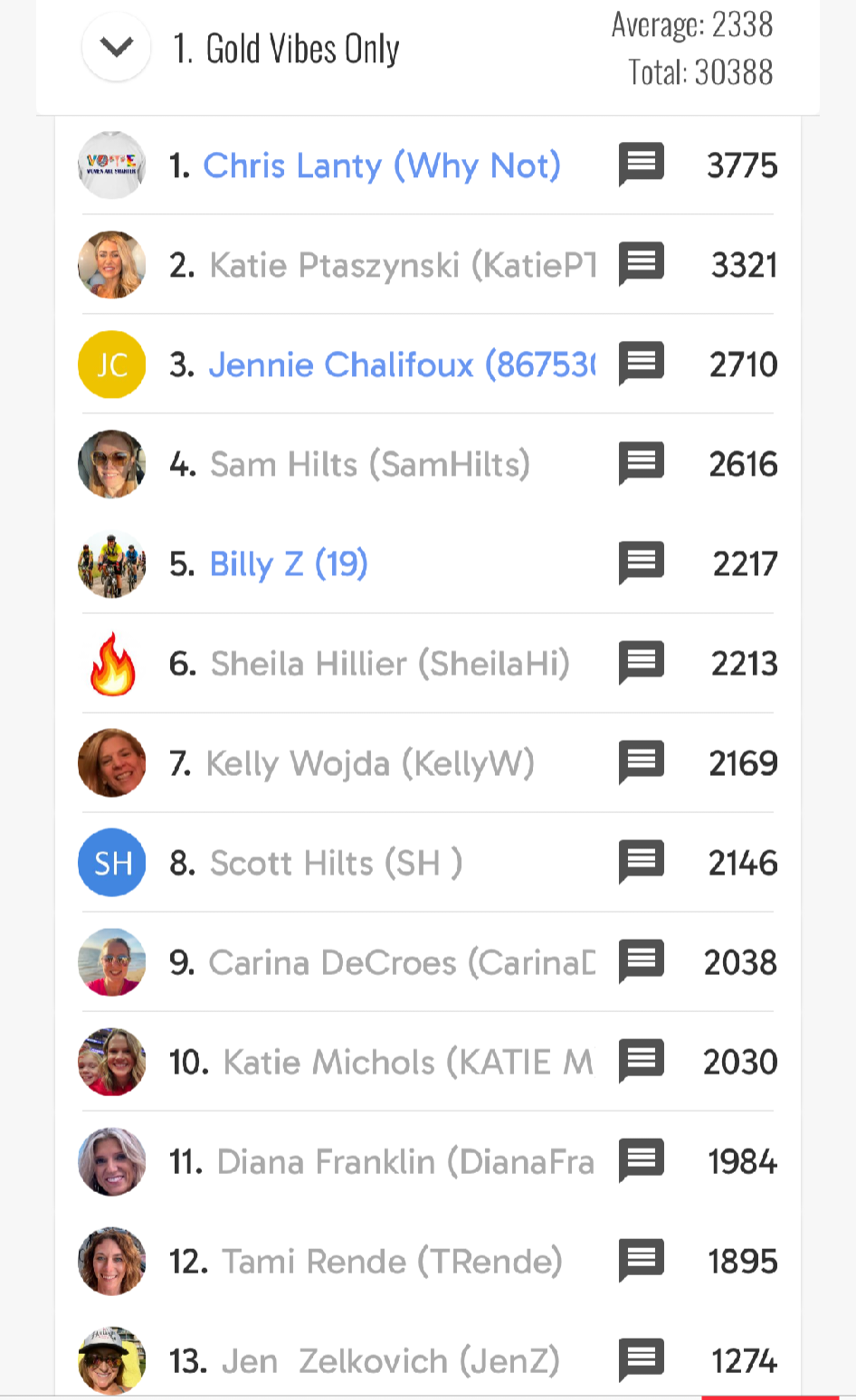
Task: Click the yellow JC avatar
Action: click(x=112, y=364)
